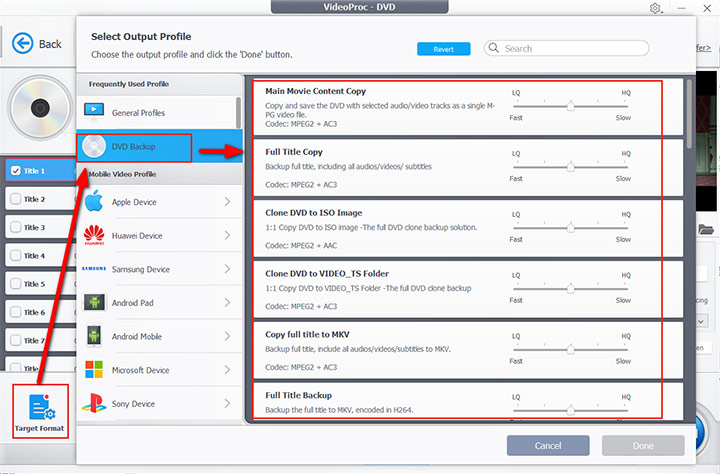Open the output folder icon
The image size is (720, 474).
(x=706, y=229)
